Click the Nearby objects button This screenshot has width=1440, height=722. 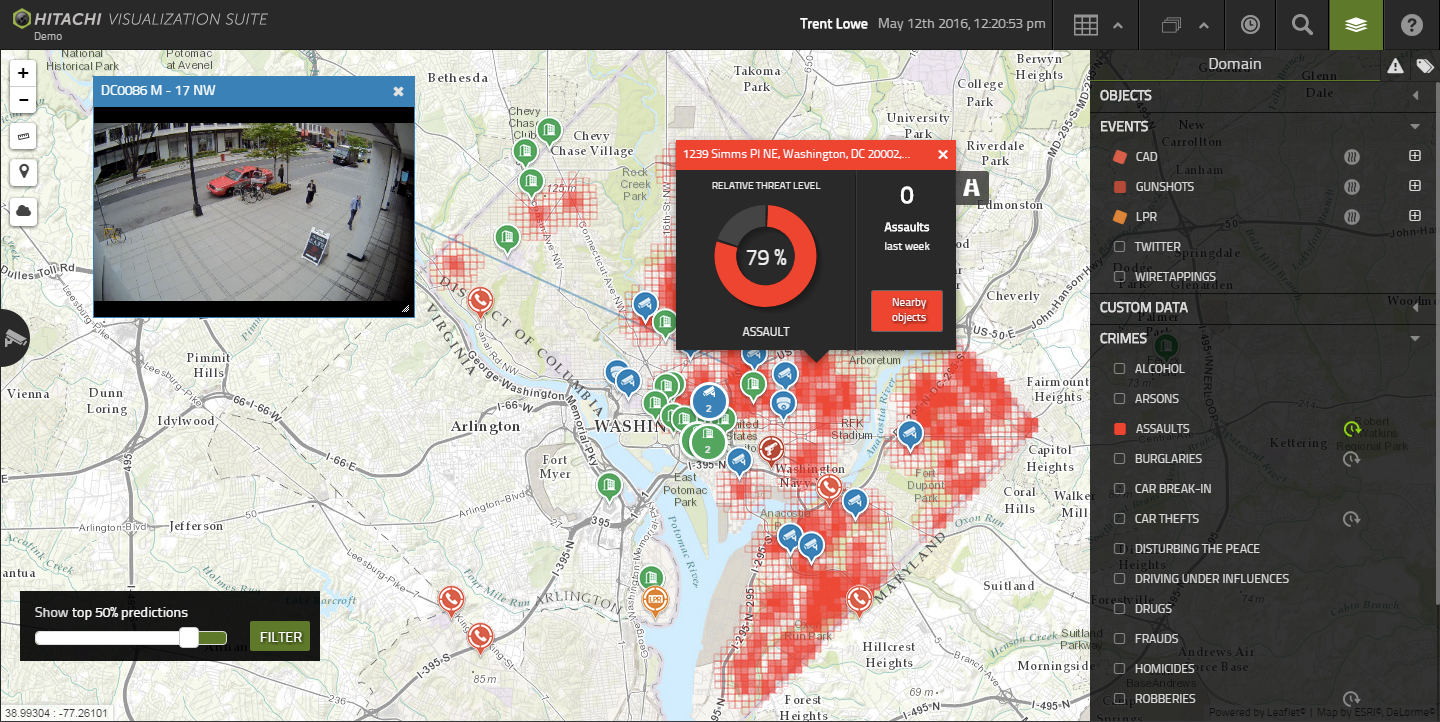(908, 310)
